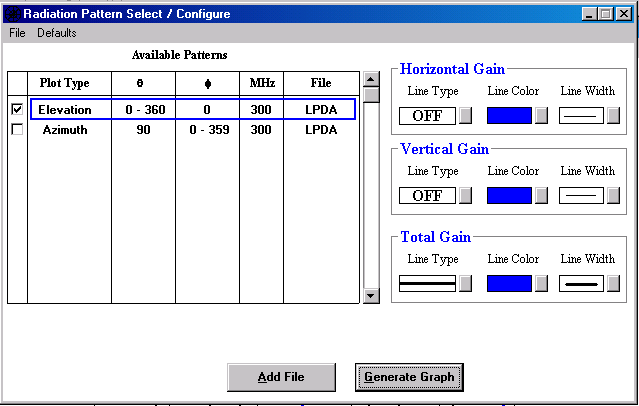
Task: Click the Generate Graph button
Action: [x=409, y=377]
